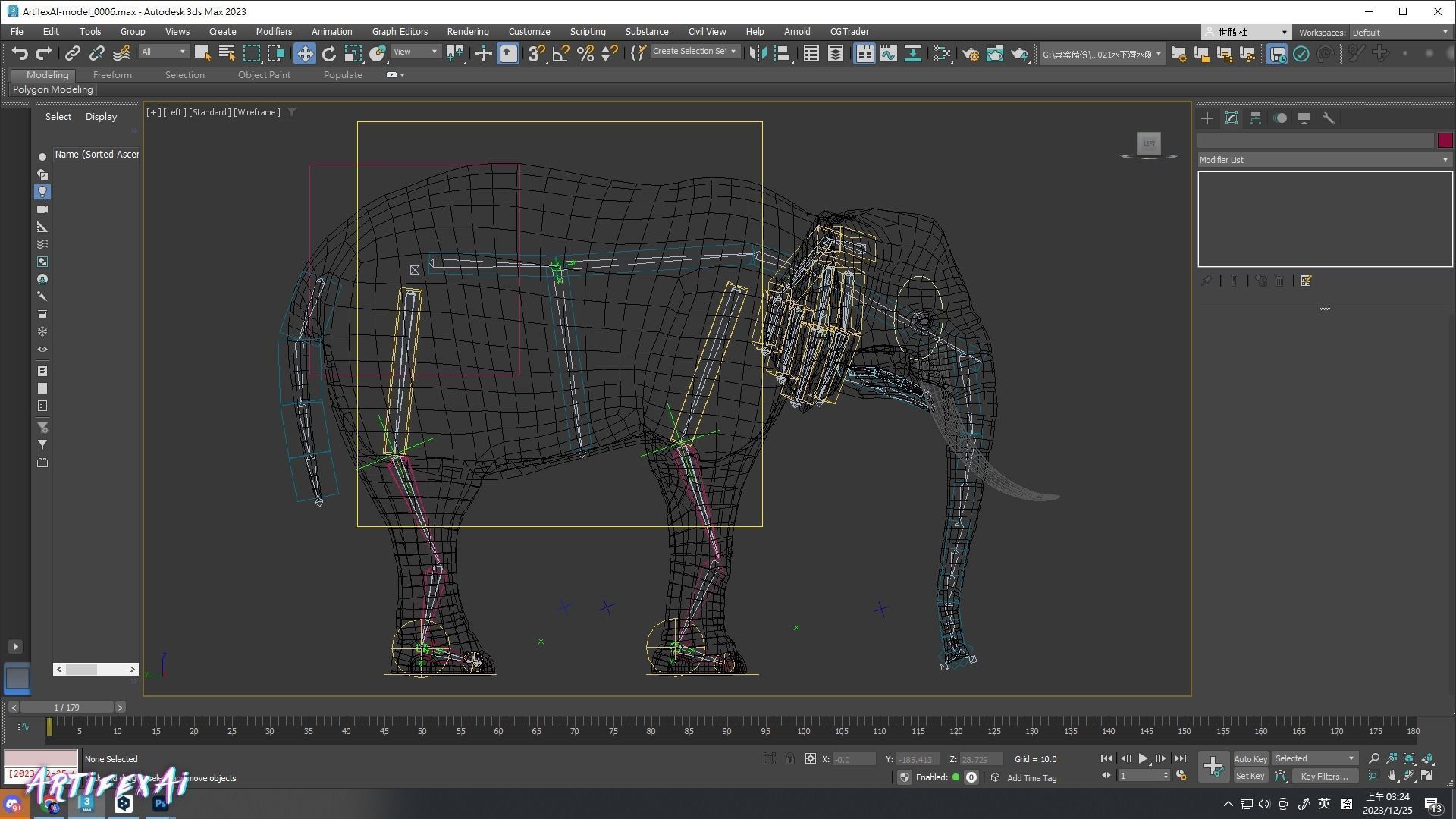Open the Rendering menu
The image size is (1456, 819).
click(467, 32)
